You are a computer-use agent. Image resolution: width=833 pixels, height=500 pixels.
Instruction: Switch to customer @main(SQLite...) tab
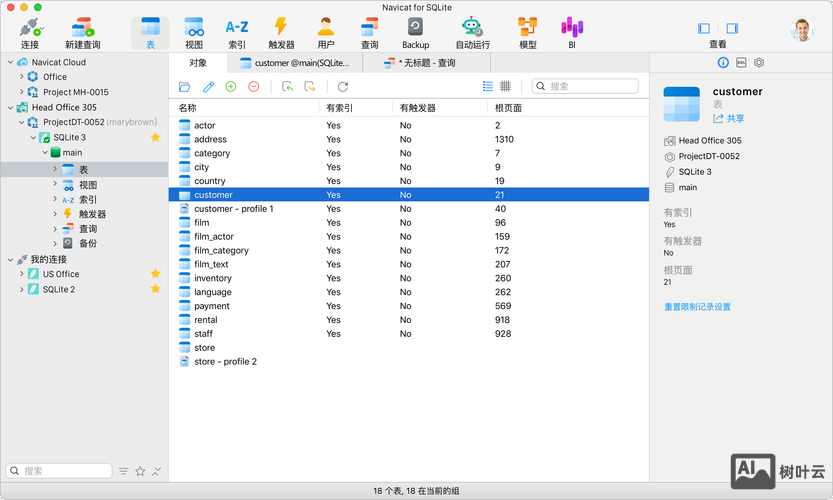coord(295,63)
